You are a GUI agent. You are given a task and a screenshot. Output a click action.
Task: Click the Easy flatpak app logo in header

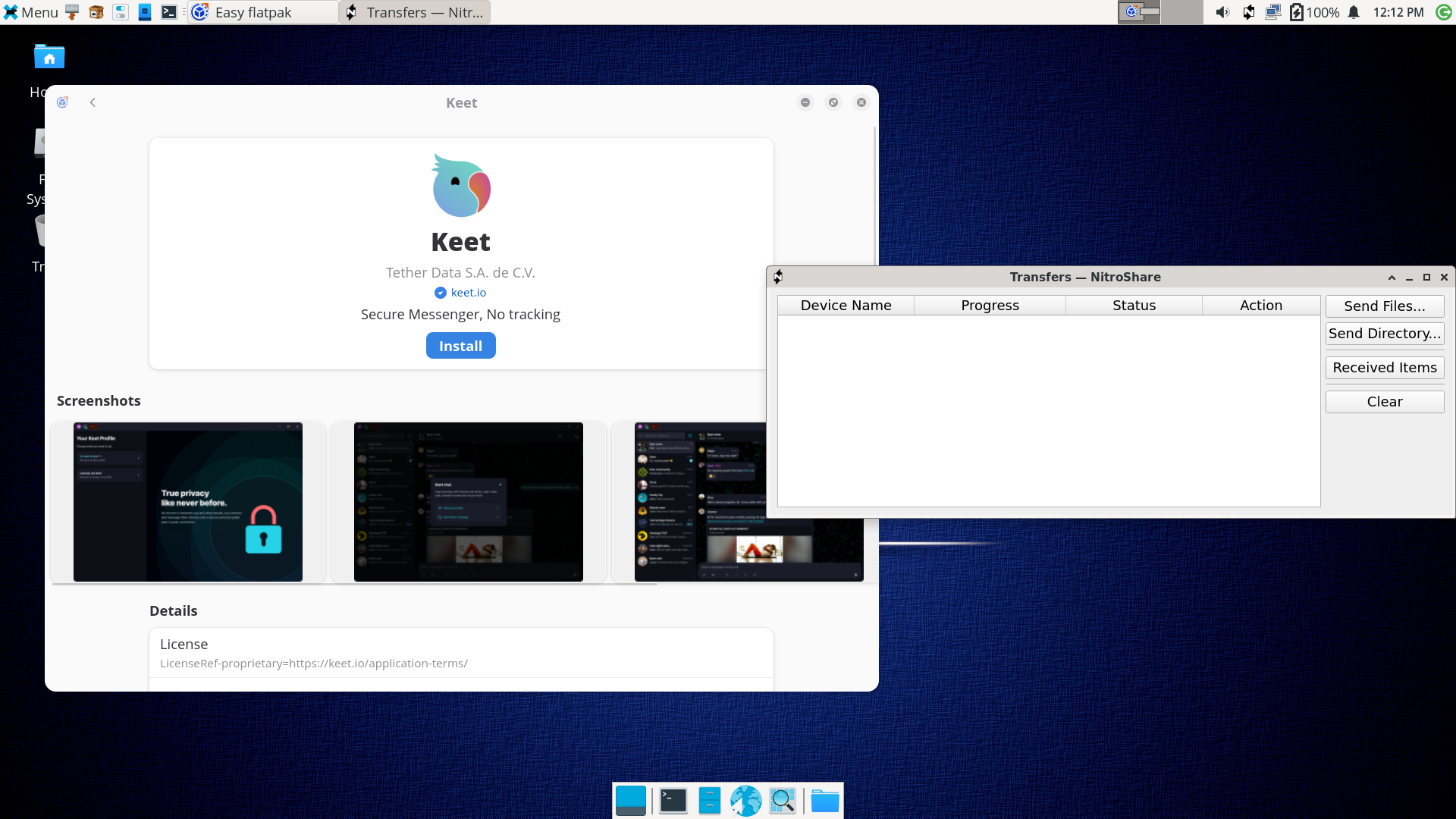(x=63, y=102)
